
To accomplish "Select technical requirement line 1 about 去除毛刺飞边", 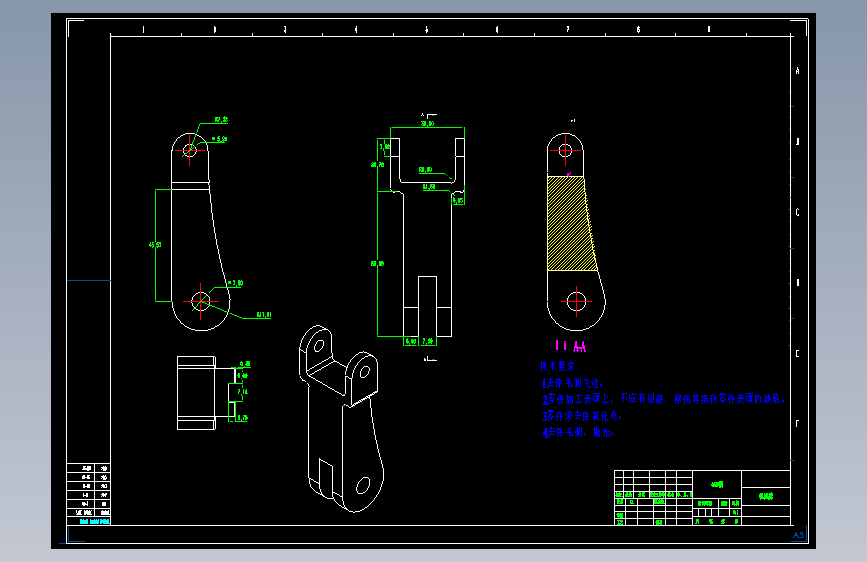I will (x=572, y=383).
